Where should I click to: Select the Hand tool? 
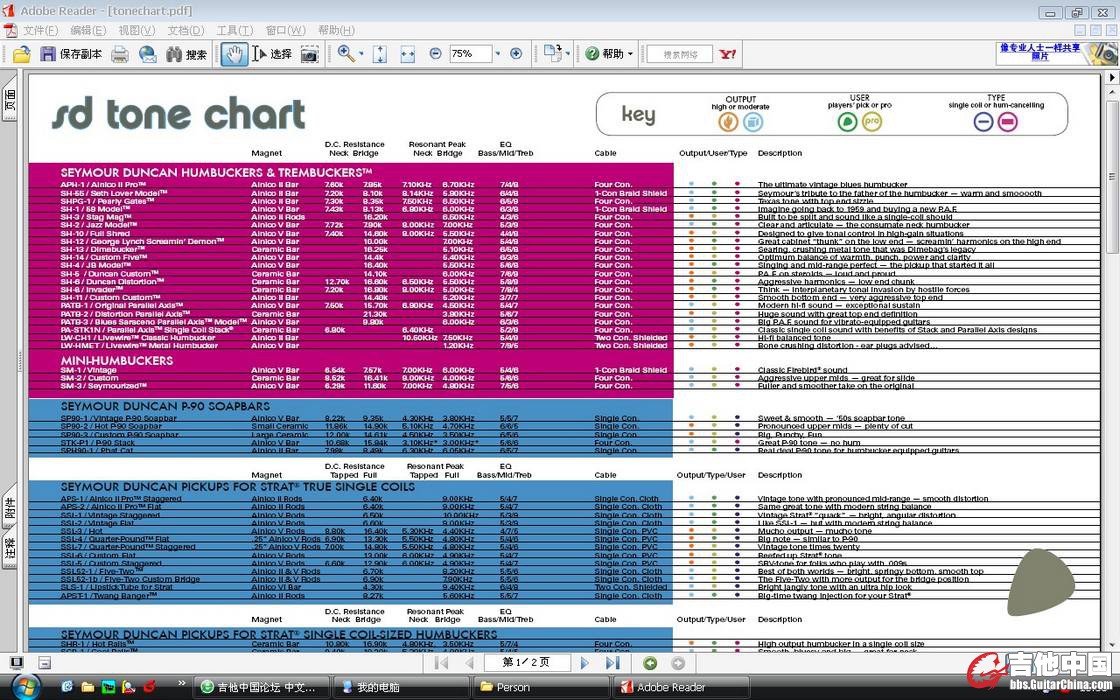coord(234,54)
